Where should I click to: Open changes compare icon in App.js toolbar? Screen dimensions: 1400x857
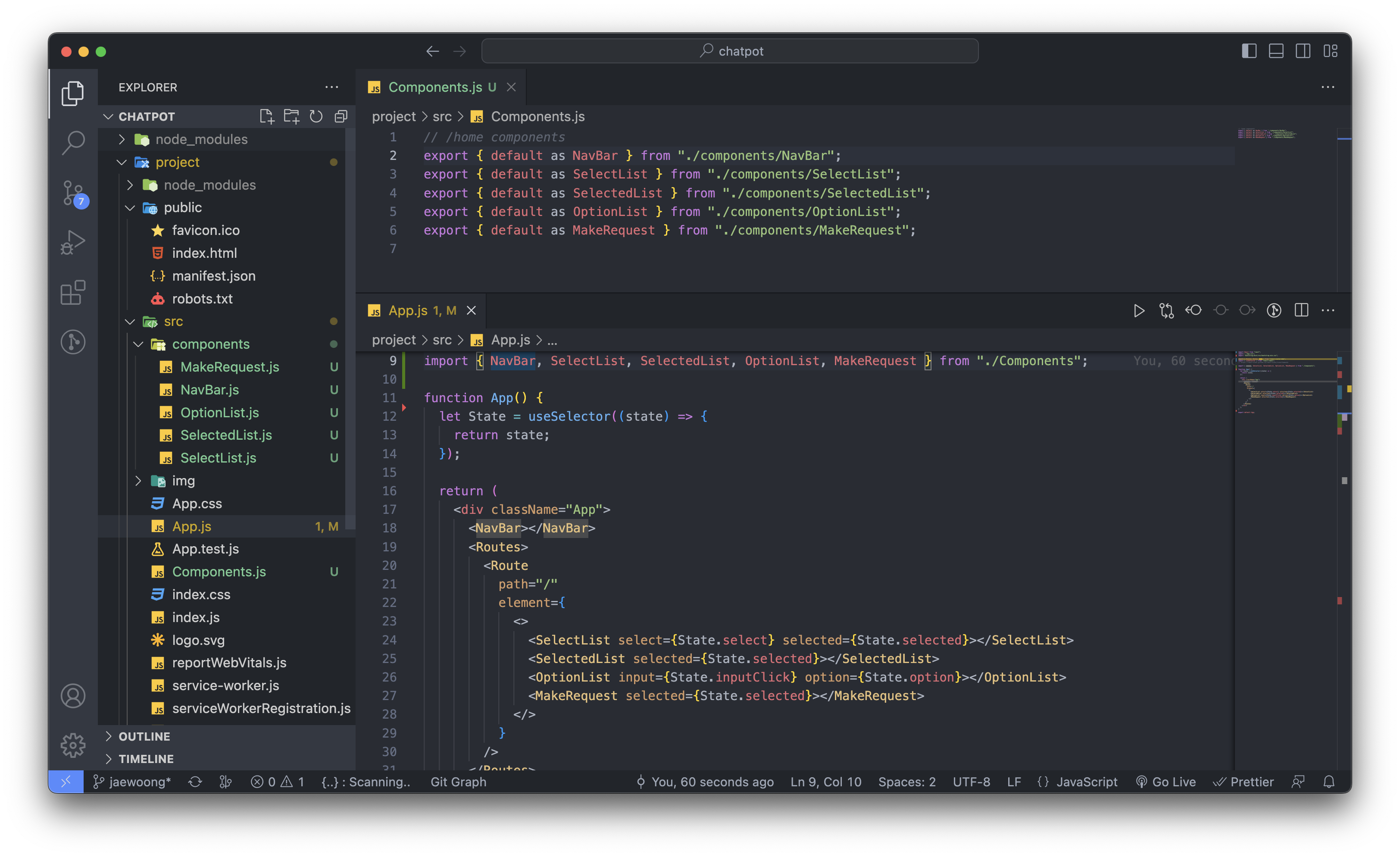pyautogui.click(x=1166, y=310)
